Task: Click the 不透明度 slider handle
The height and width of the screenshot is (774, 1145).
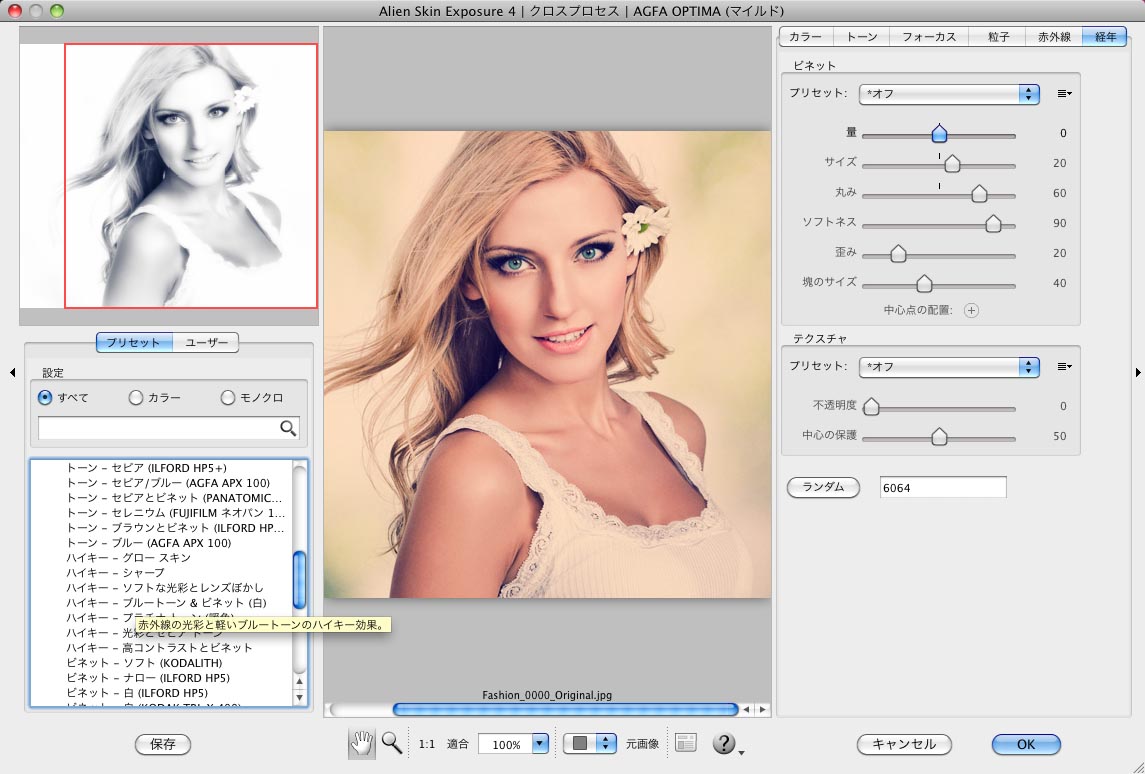Action: (871, 406)
